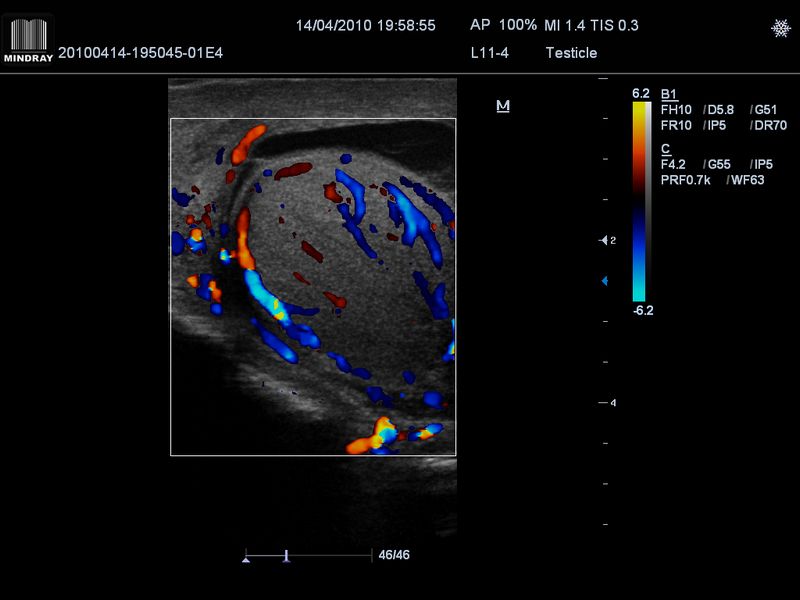Click the cine loop position marker

287,556
